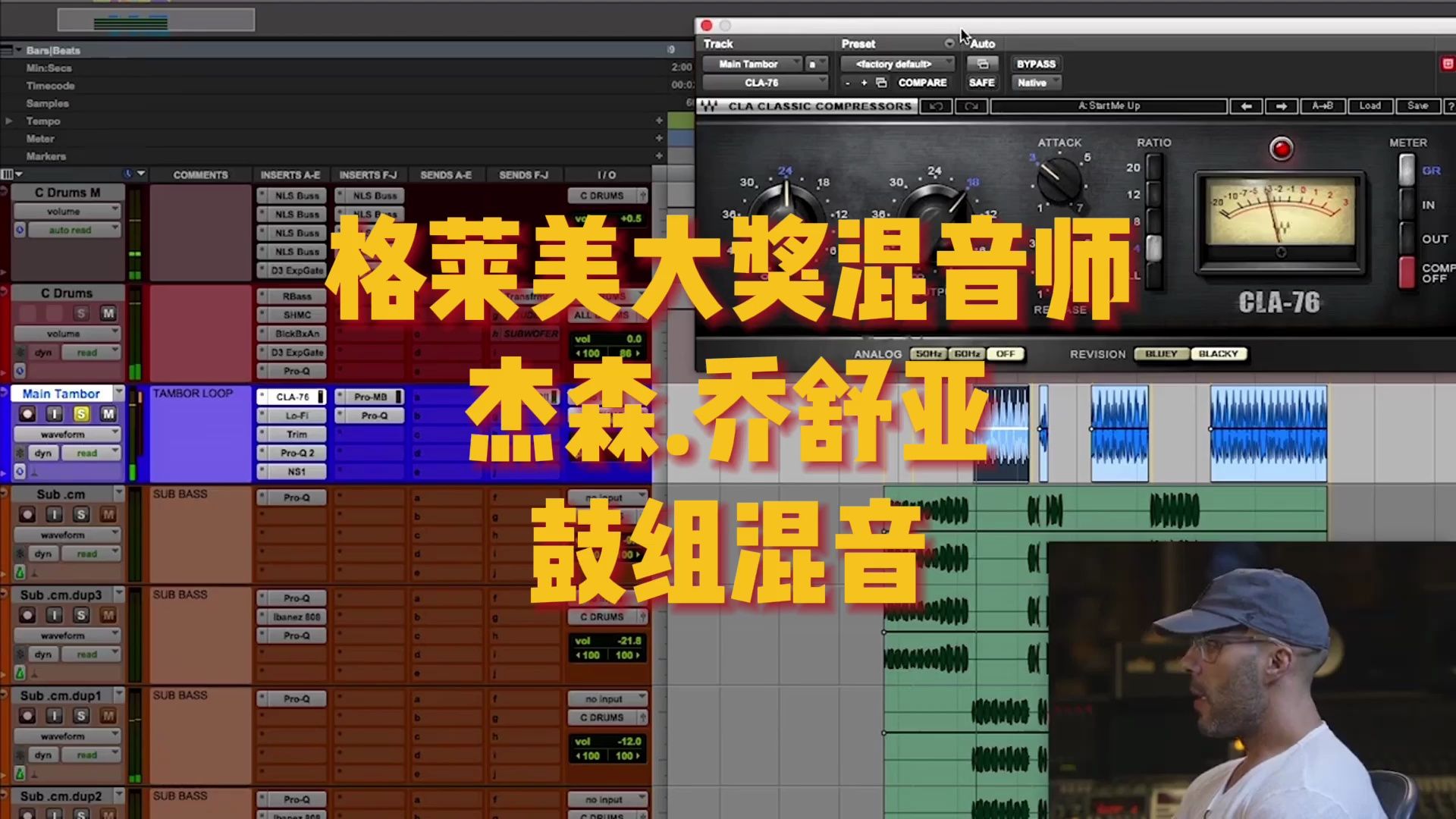The image size is (1456, 819).
Task: Add a Markers ruler plus icon
Action: 659,156
